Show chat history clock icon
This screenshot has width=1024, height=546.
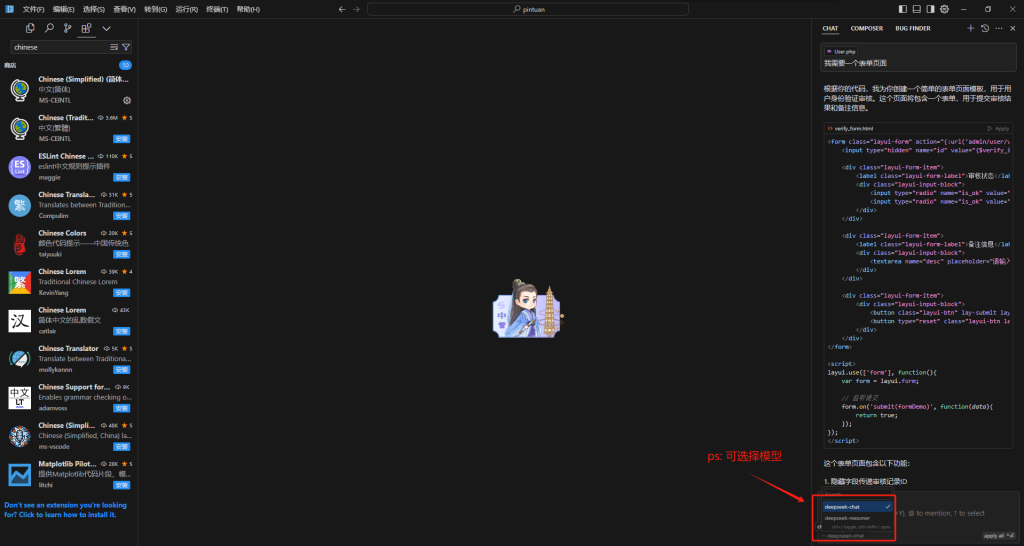[985, 28]
